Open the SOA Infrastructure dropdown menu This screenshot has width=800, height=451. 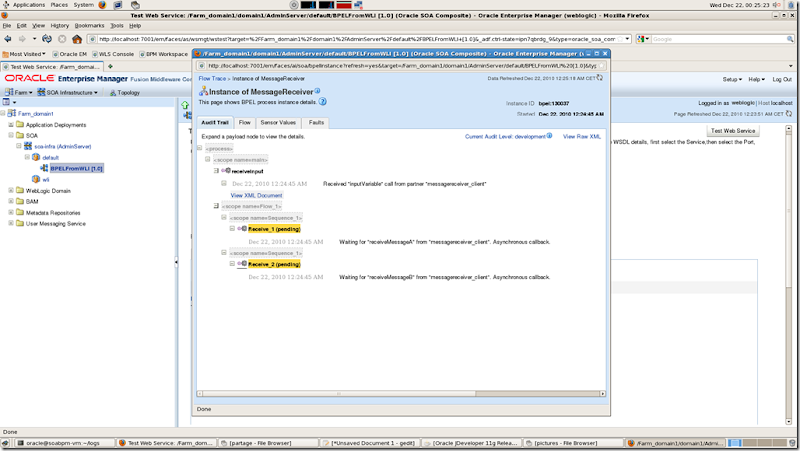pyautogui.click(x=67, y=92)
